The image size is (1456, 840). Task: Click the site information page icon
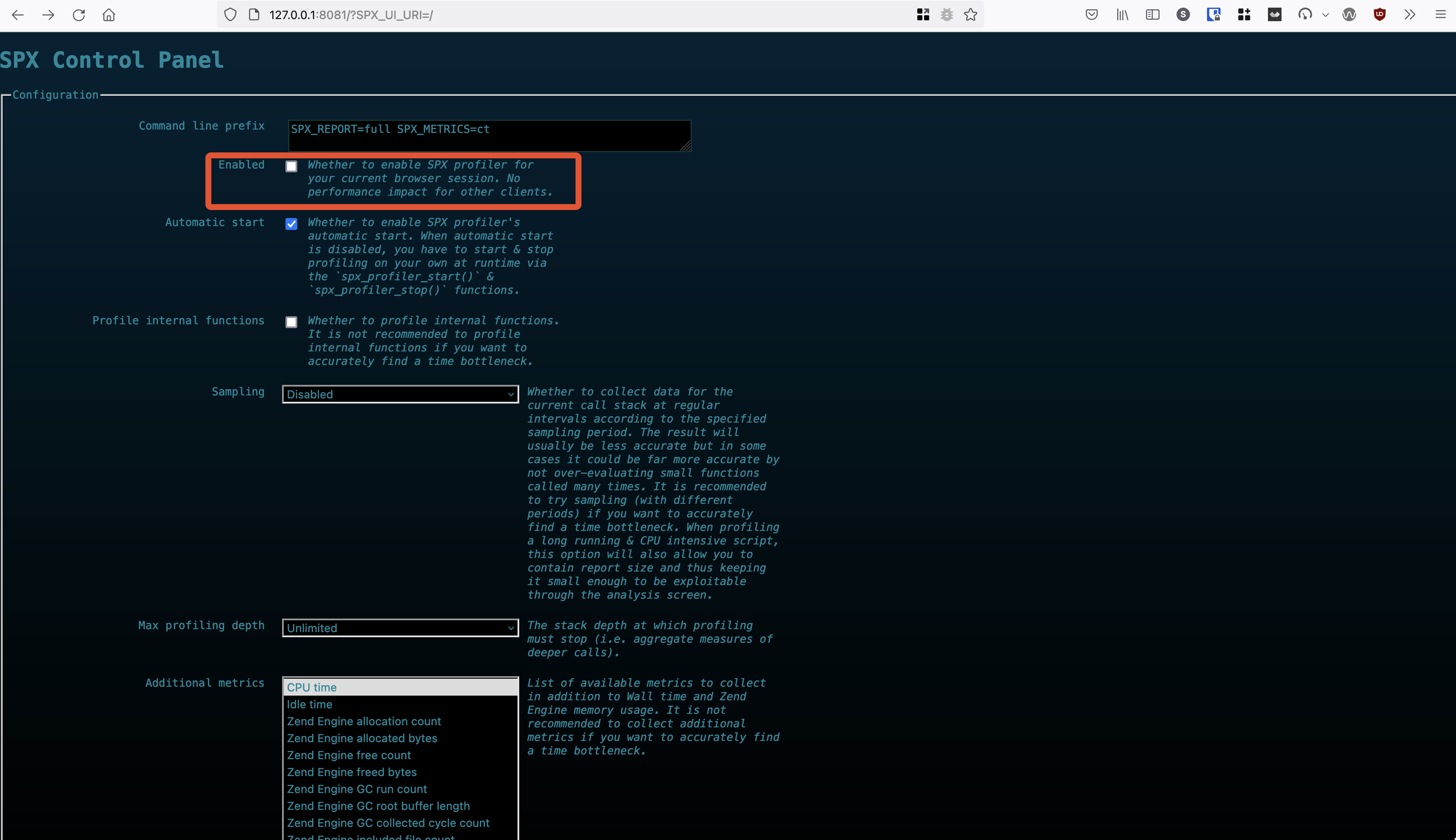254,15
